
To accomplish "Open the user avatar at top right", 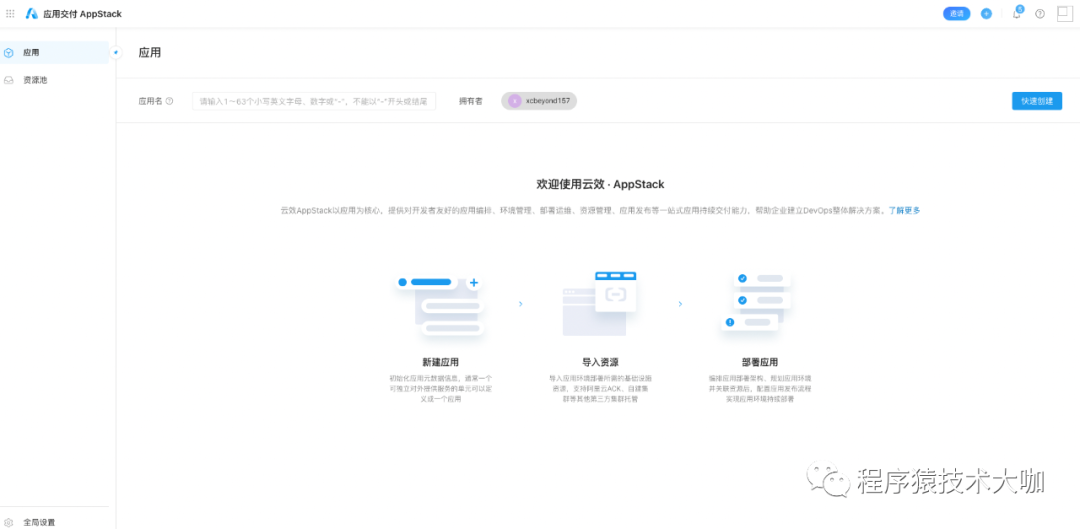I will click(1065, 13).
